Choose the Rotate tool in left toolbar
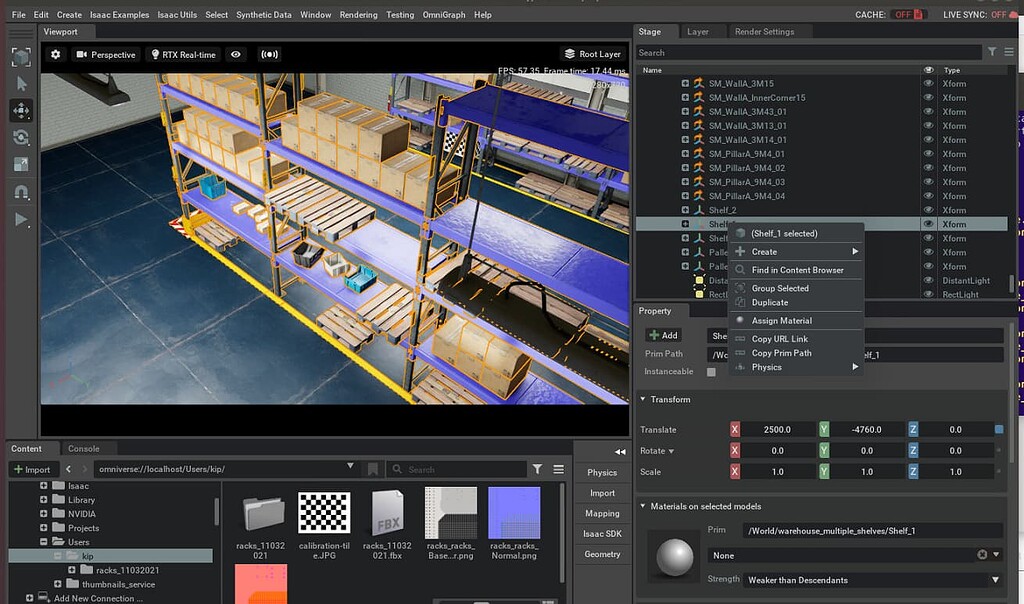This screenshot has width=1024, height=604. click(21, 138)
